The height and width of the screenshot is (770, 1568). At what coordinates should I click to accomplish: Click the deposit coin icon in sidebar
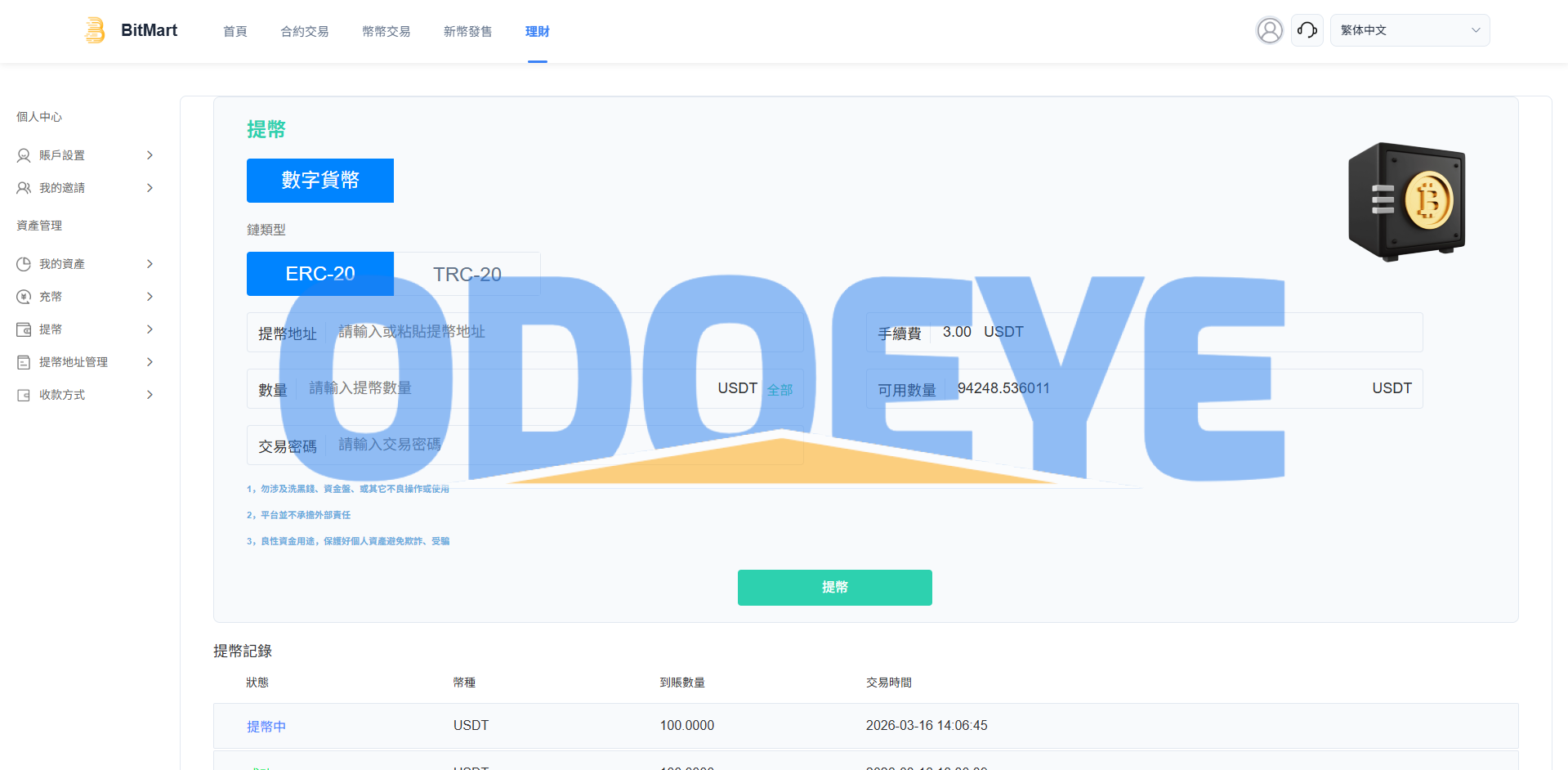24,297
